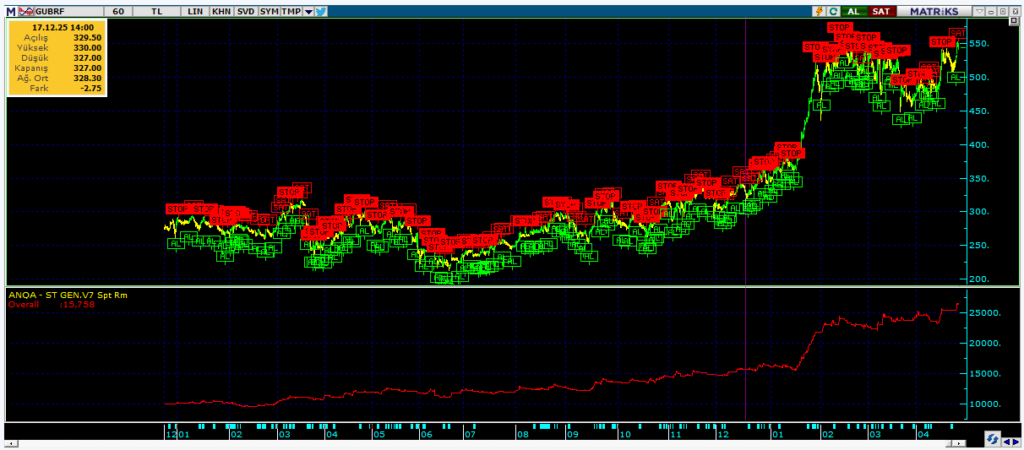
Task: Click the 10 month marker on time axis
Action: (624, 434)
